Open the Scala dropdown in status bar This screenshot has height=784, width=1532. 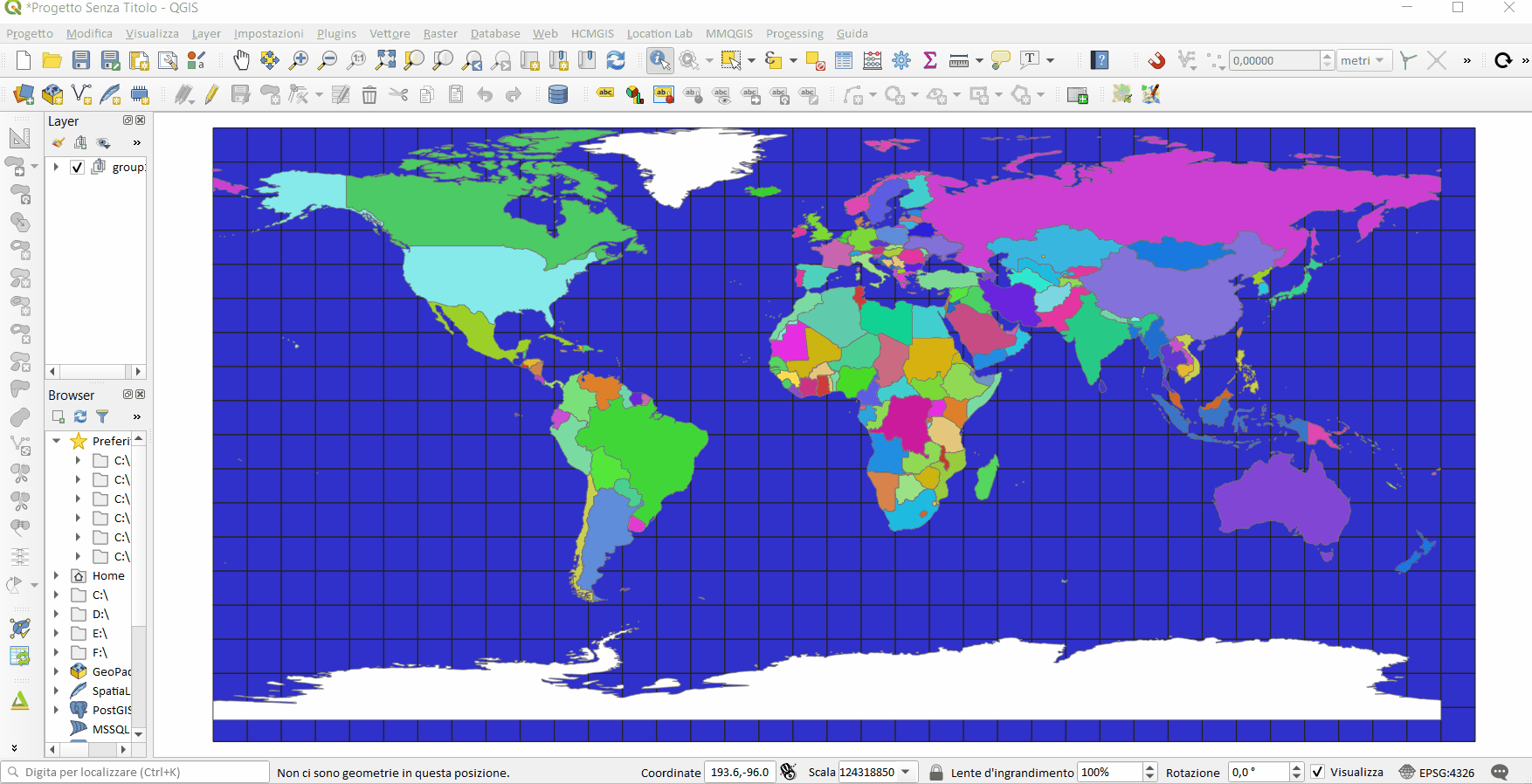pyautogui.click(x=906, y=772)
